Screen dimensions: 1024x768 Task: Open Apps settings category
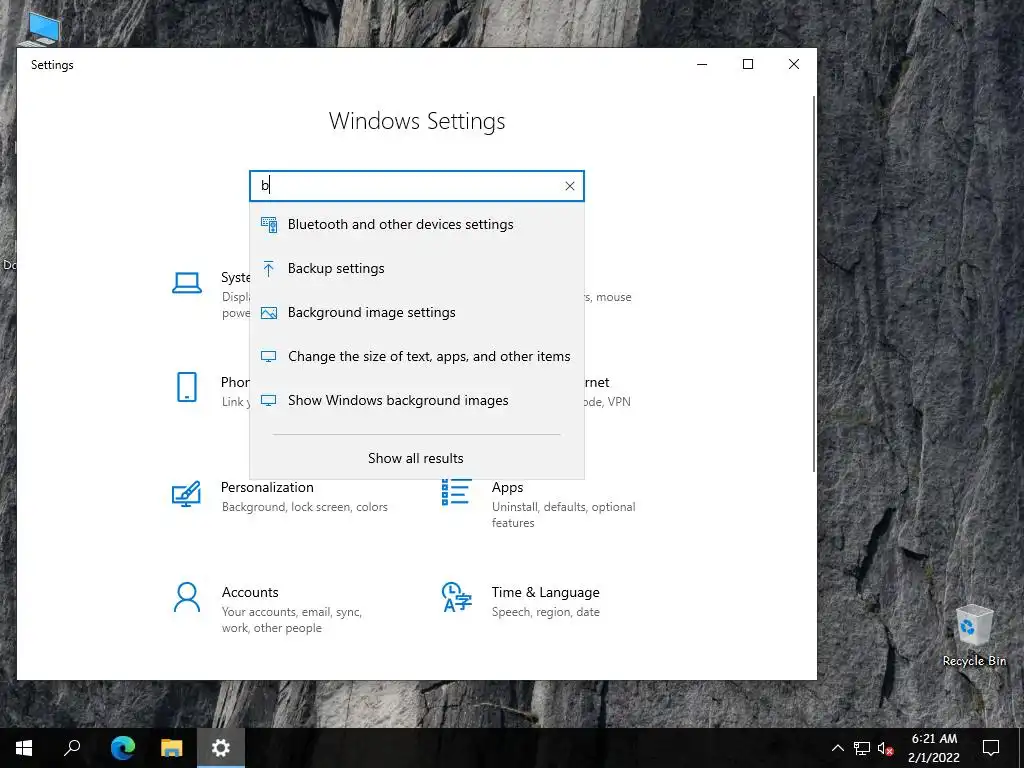[x=539, y=504]
